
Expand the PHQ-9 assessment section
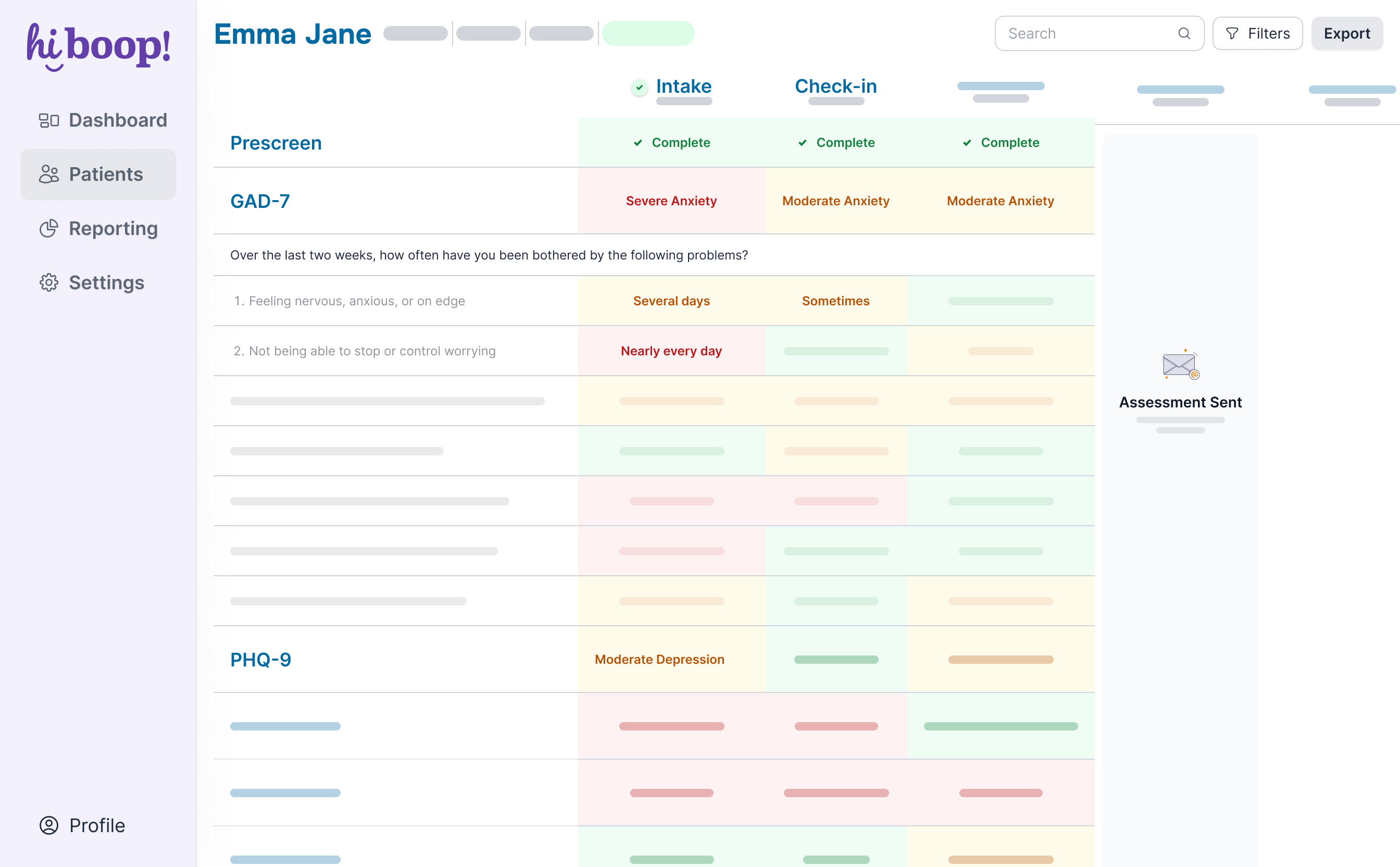(x=261, y=660)
